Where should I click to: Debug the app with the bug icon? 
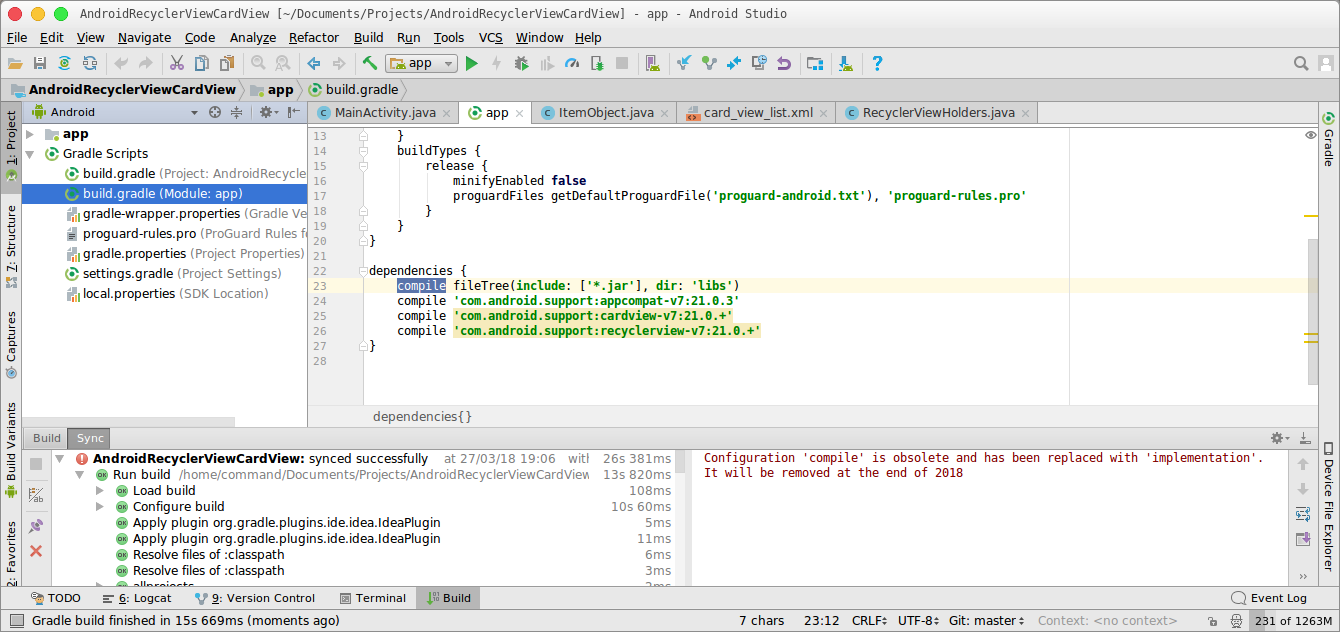tap(521, 62)
